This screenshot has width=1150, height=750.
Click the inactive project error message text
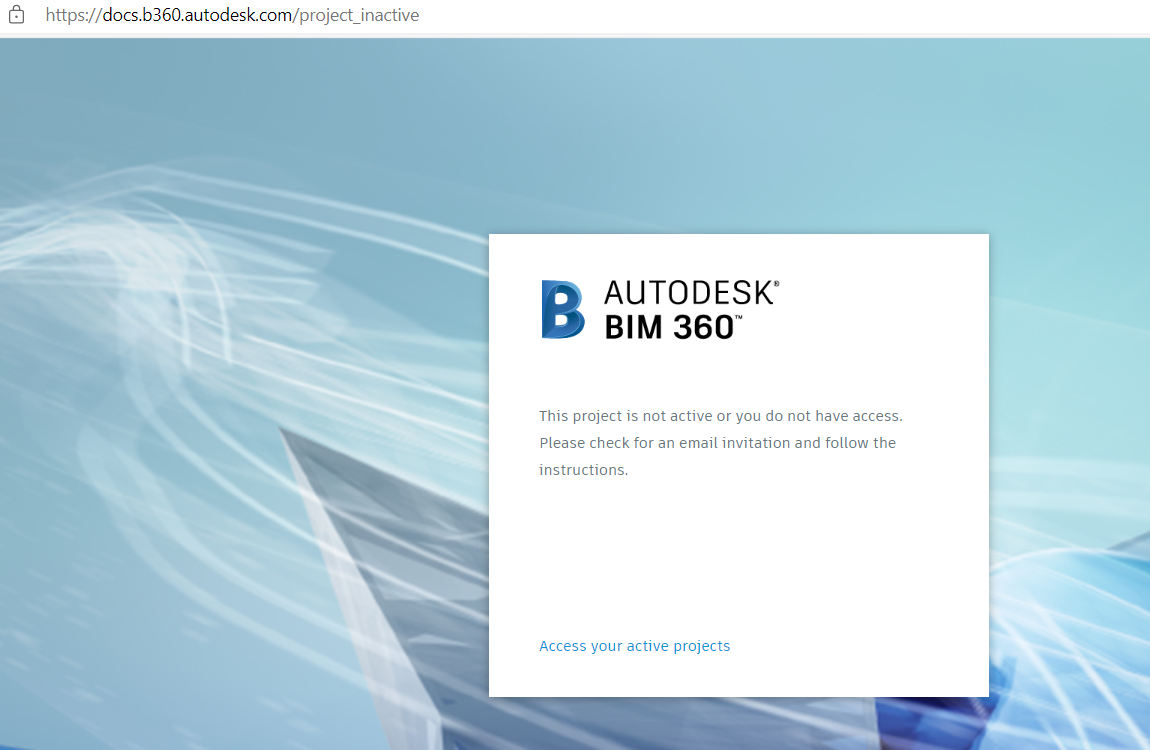[720, 442]
